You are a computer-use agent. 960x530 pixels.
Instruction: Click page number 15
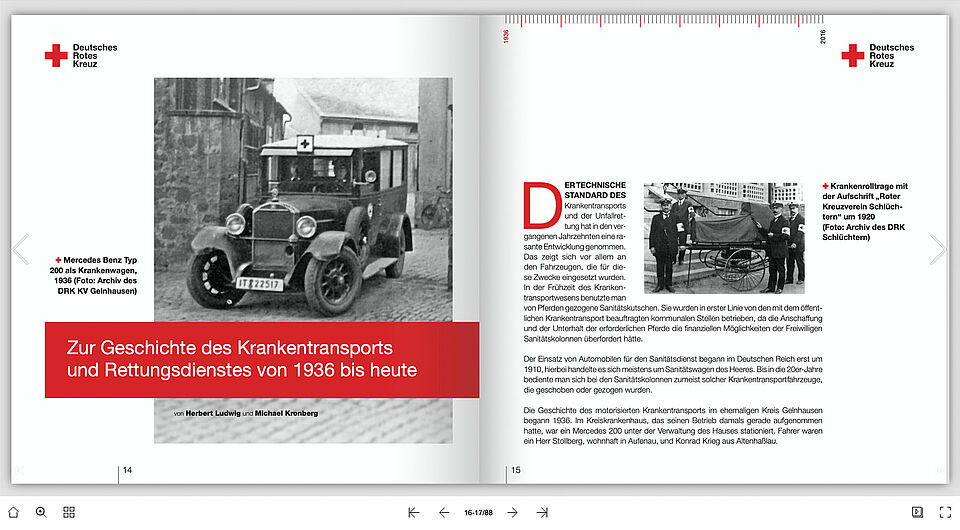(516, 470)
